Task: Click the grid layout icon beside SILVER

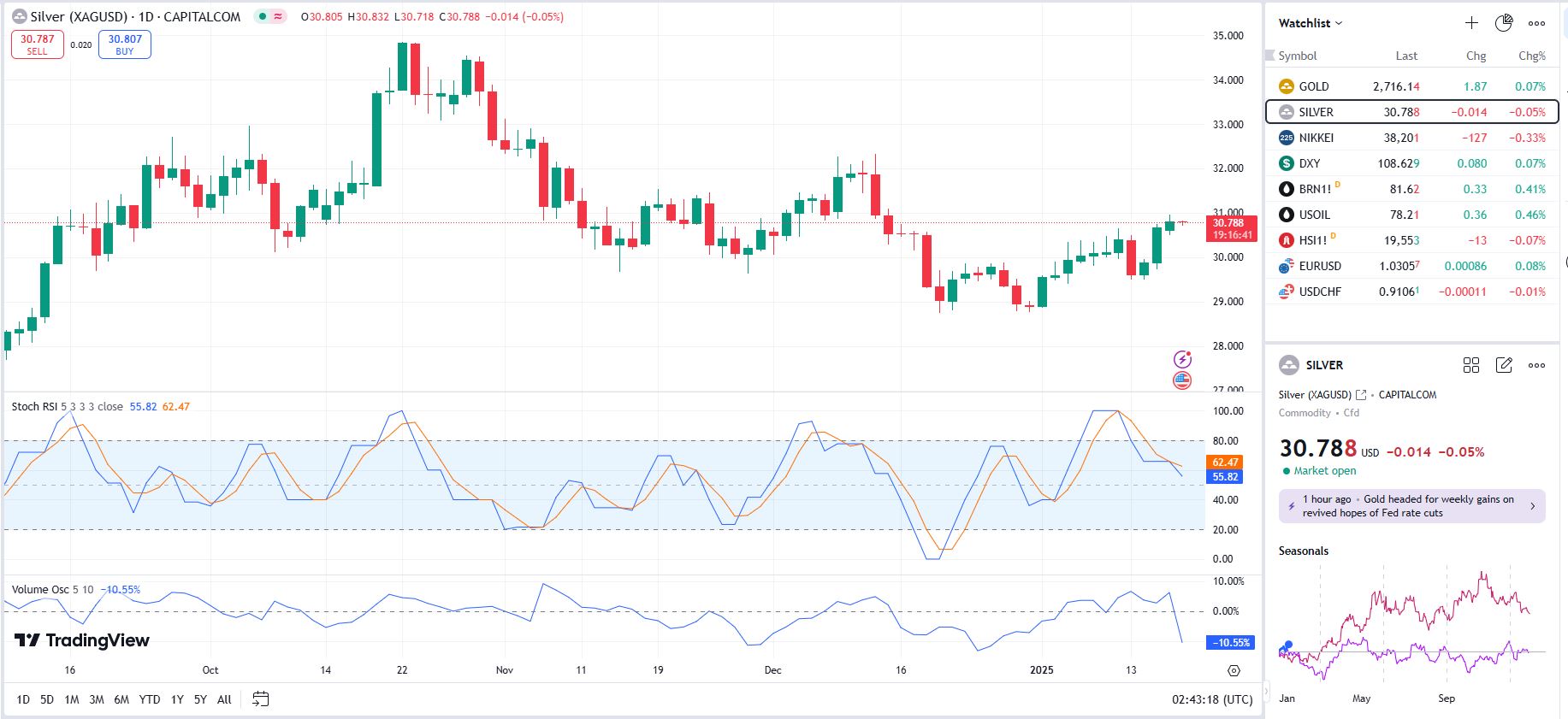Action: point(1471,365)
